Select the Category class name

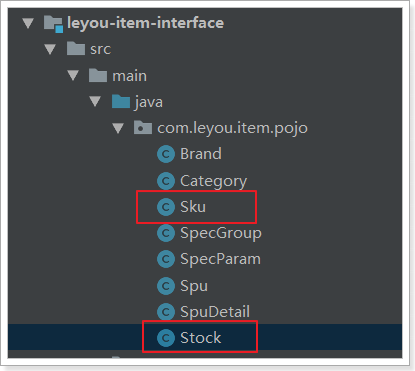(213, 181)
